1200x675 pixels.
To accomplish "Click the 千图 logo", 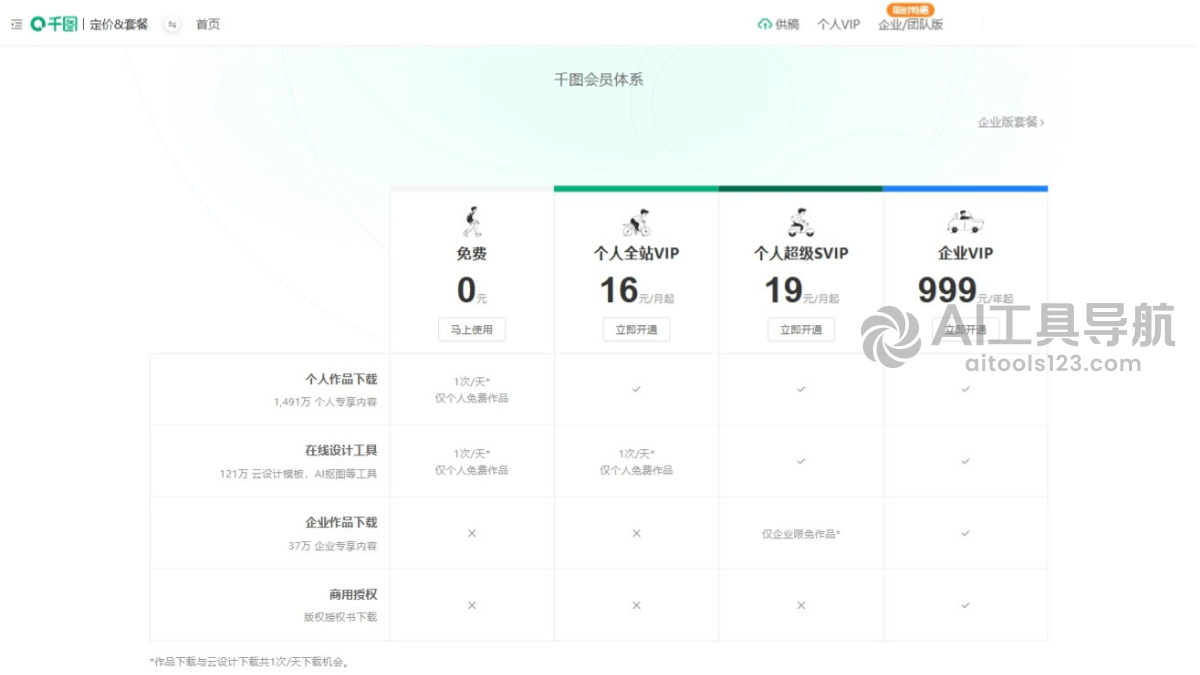I will (x=54, y=24).
